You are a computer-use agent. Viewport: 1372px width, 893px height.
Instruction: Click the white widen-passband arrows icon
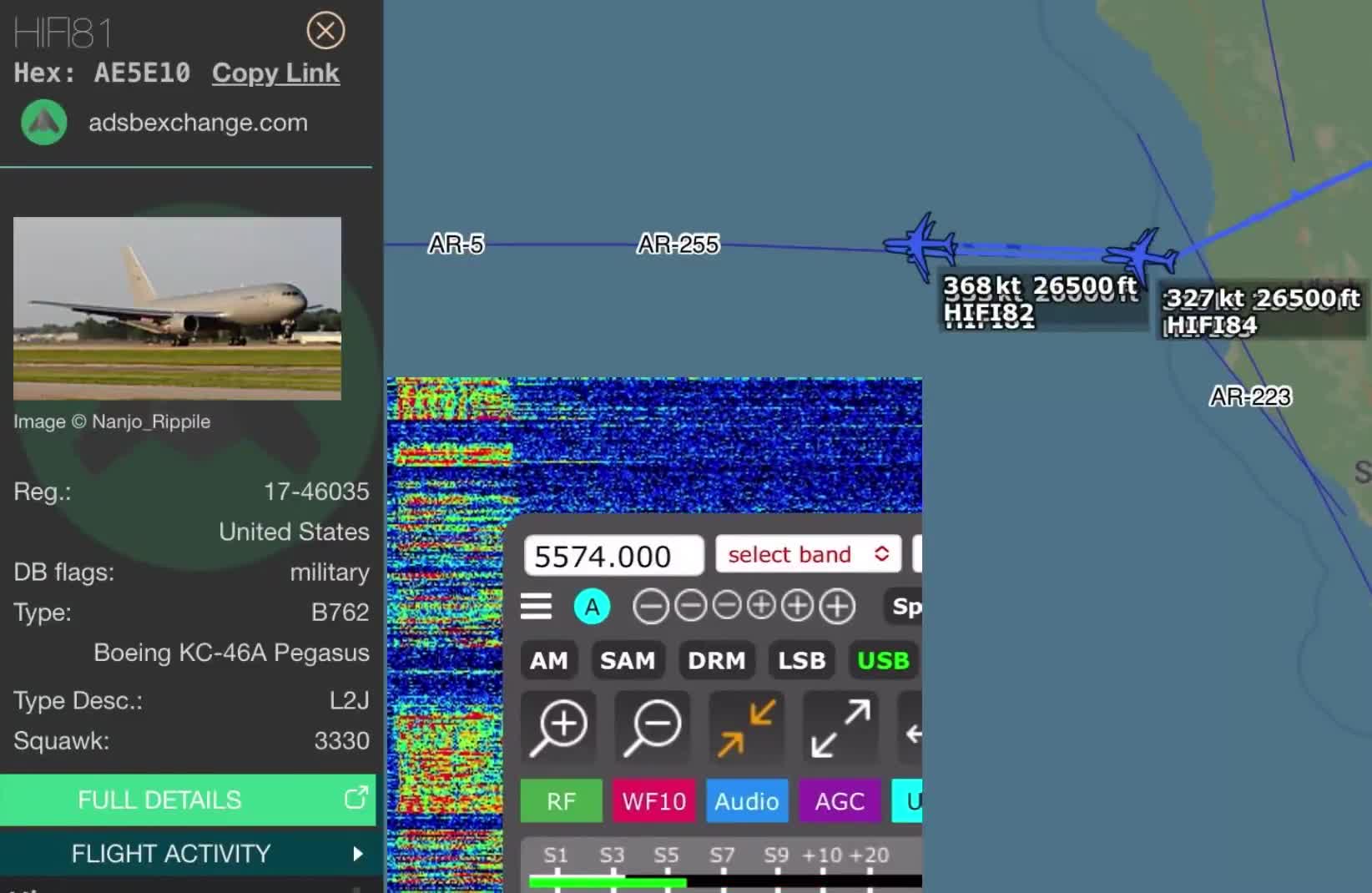point(839,728)
